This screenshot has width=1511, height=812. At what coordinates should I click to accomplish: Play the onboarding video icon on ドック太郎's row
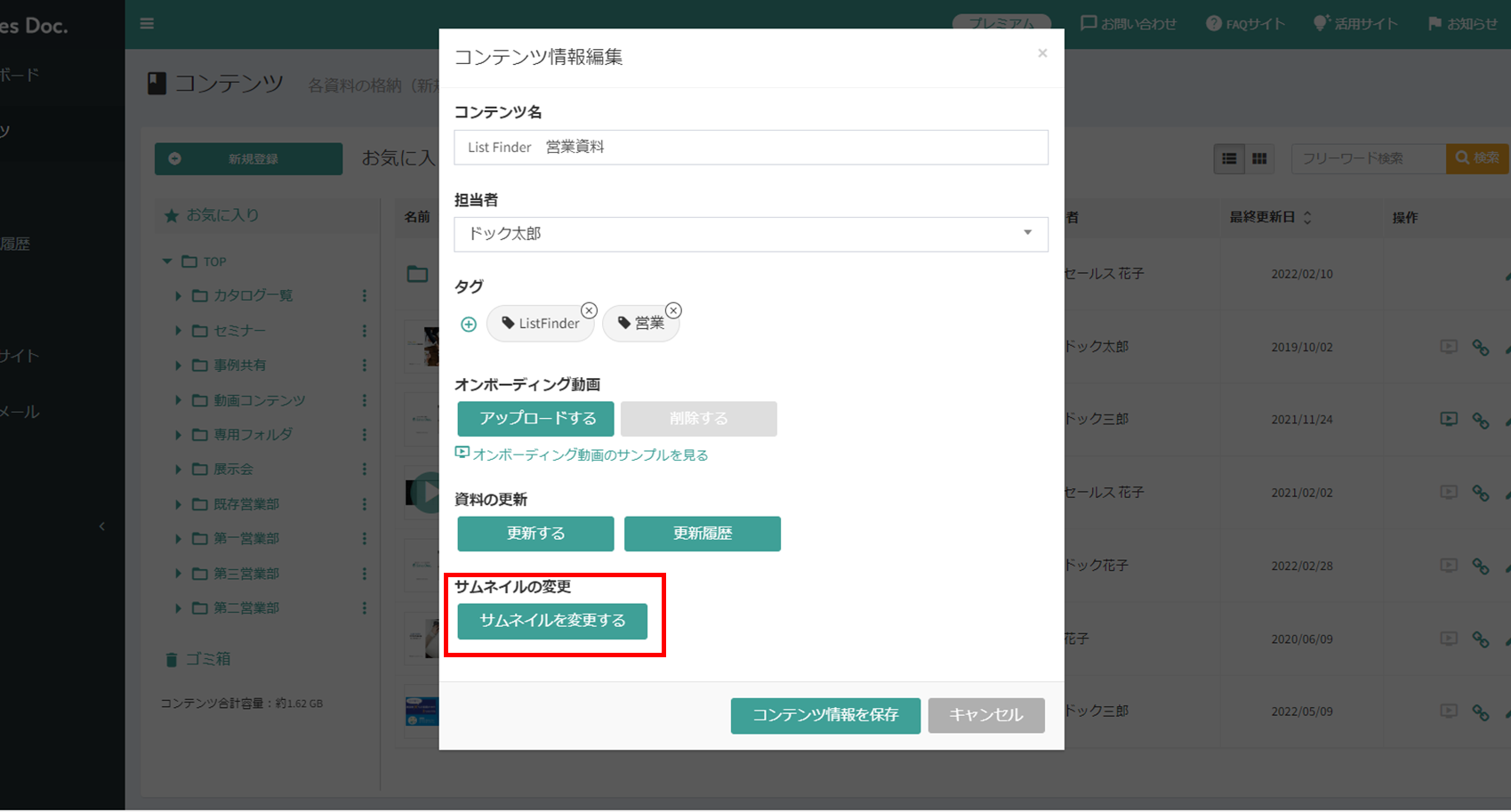pos(1449,347)
